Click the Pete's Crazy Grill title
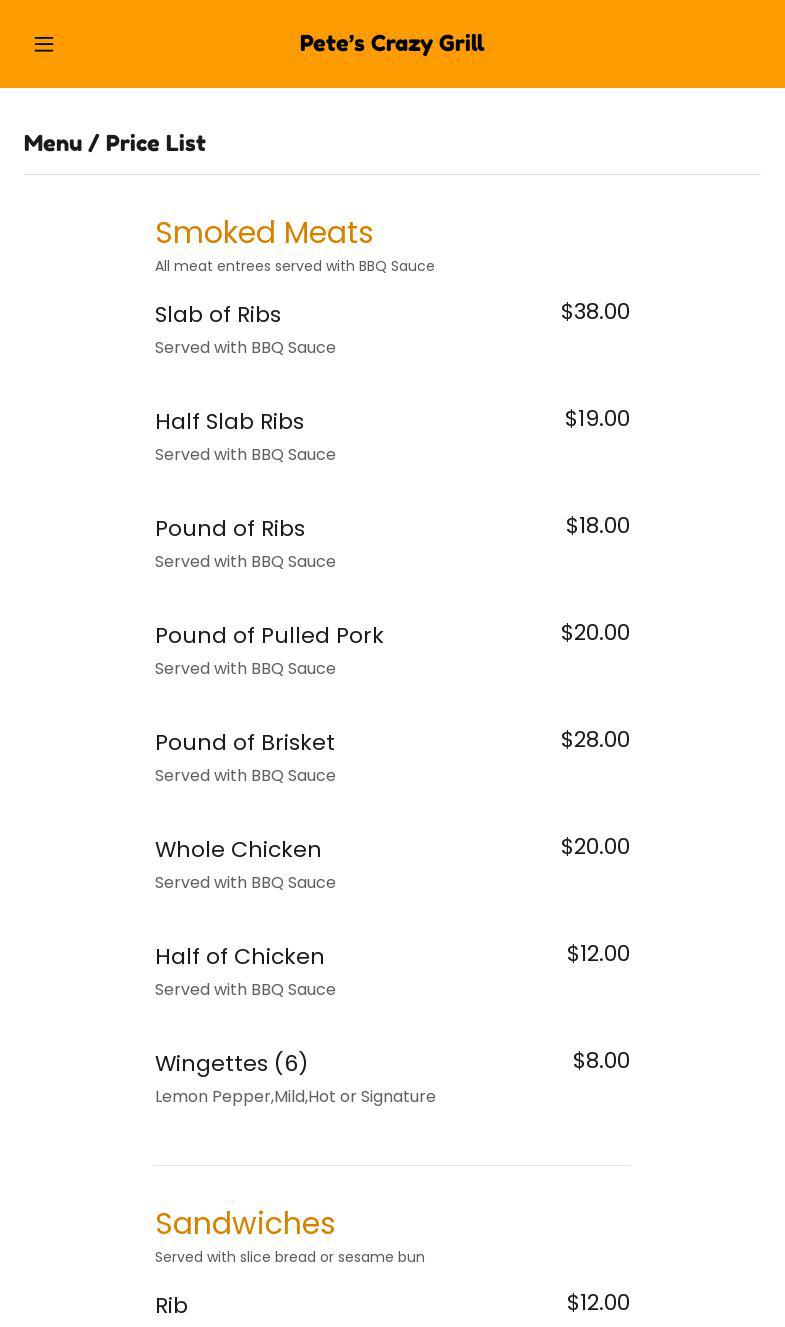Screen dimensions: 785x1327 (392, 44)
